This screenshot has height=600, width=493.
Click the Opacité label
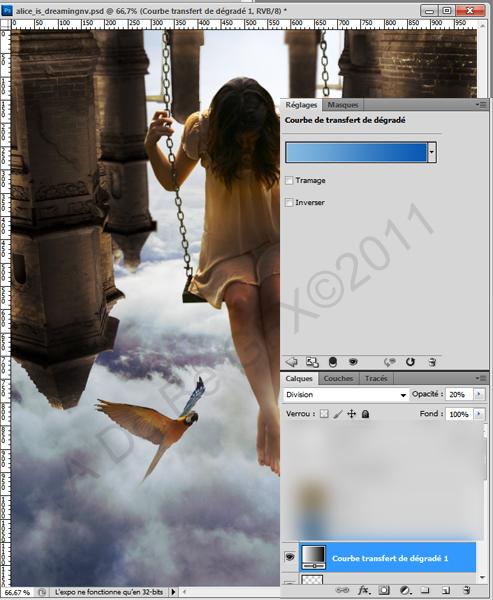(427, 394)
